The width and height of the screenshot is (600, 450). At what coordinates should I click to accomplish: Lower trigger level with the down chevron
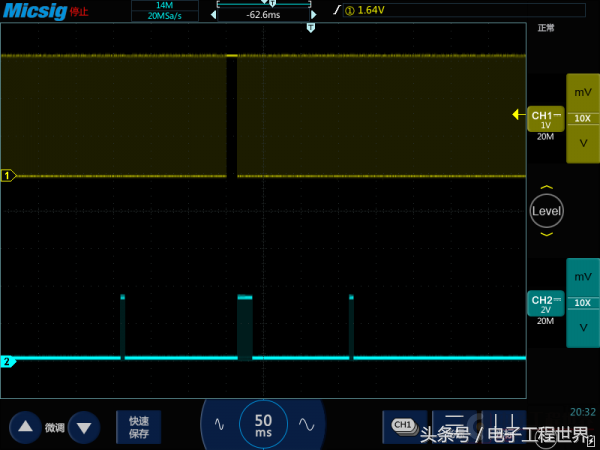[546, 234]
